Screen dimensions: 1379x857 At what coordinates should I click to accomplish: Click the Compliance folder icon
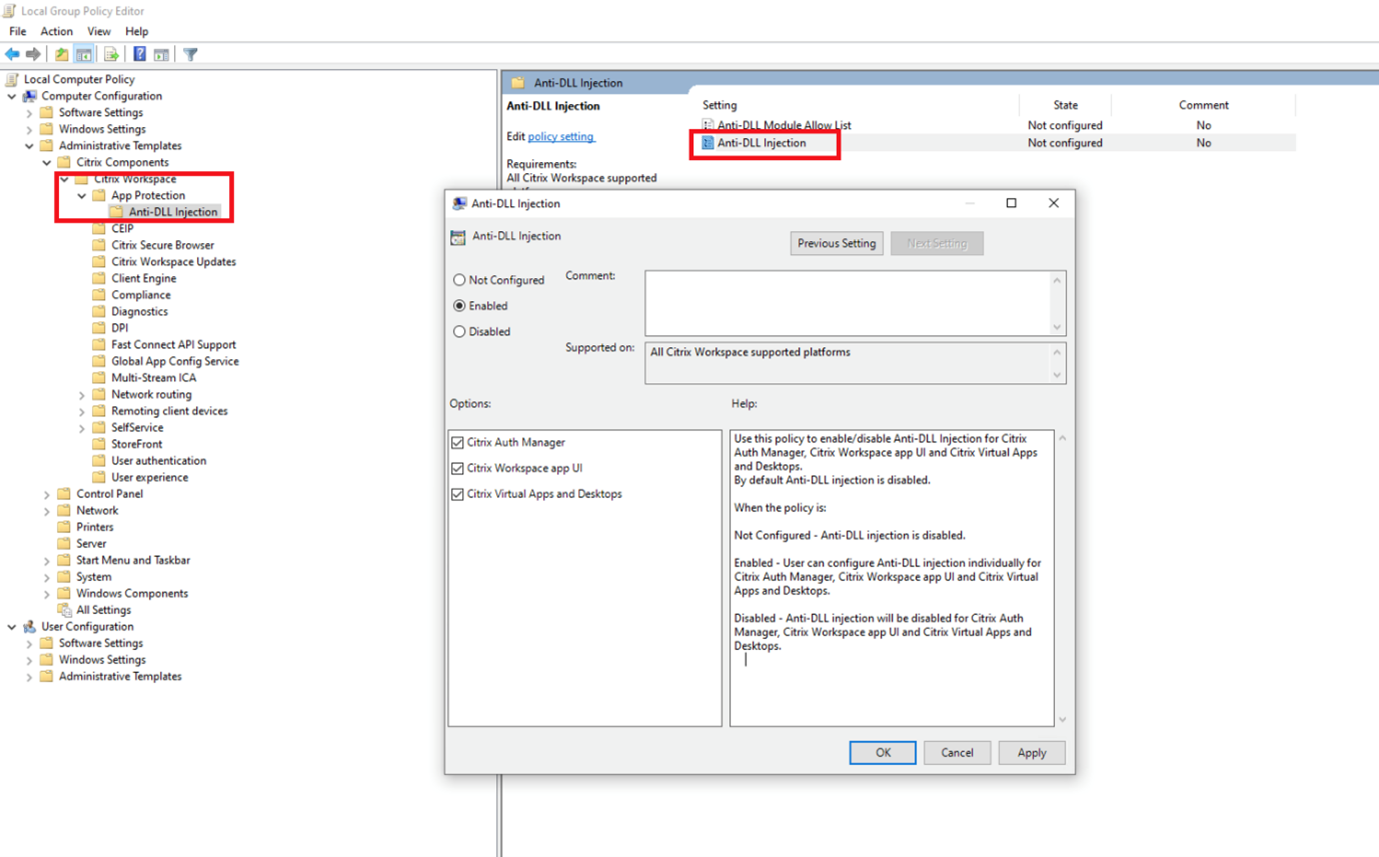[99, 295]
